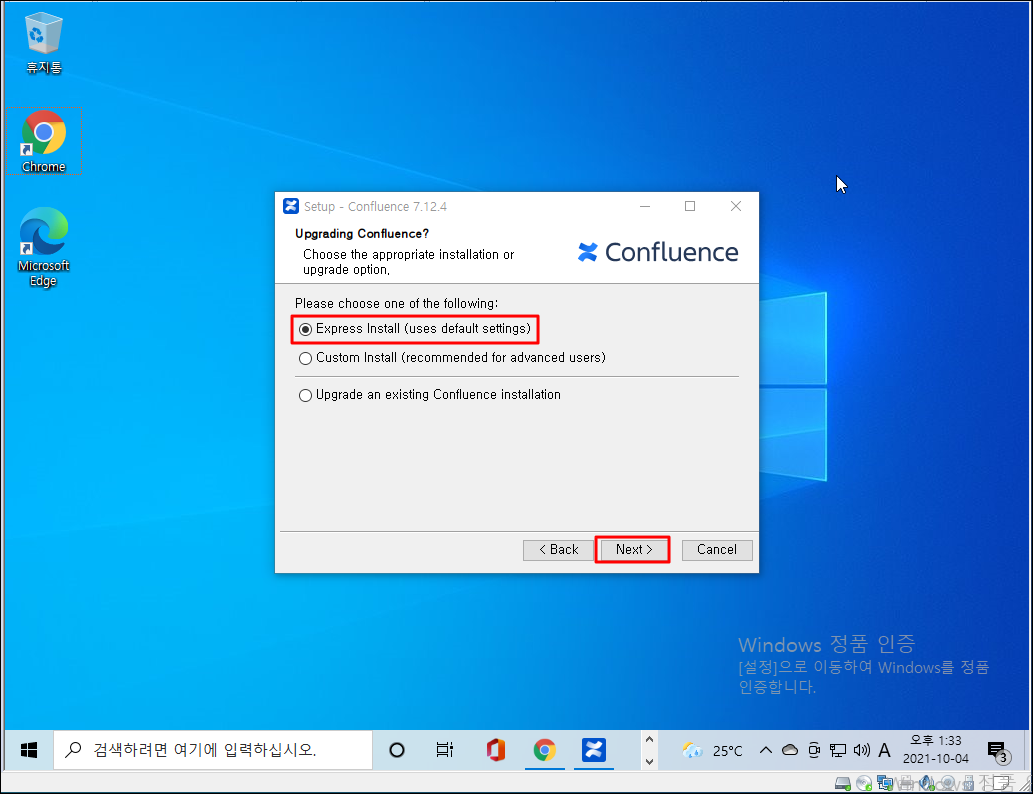Select the Chrome desktop shortcut

pos(43,141)
